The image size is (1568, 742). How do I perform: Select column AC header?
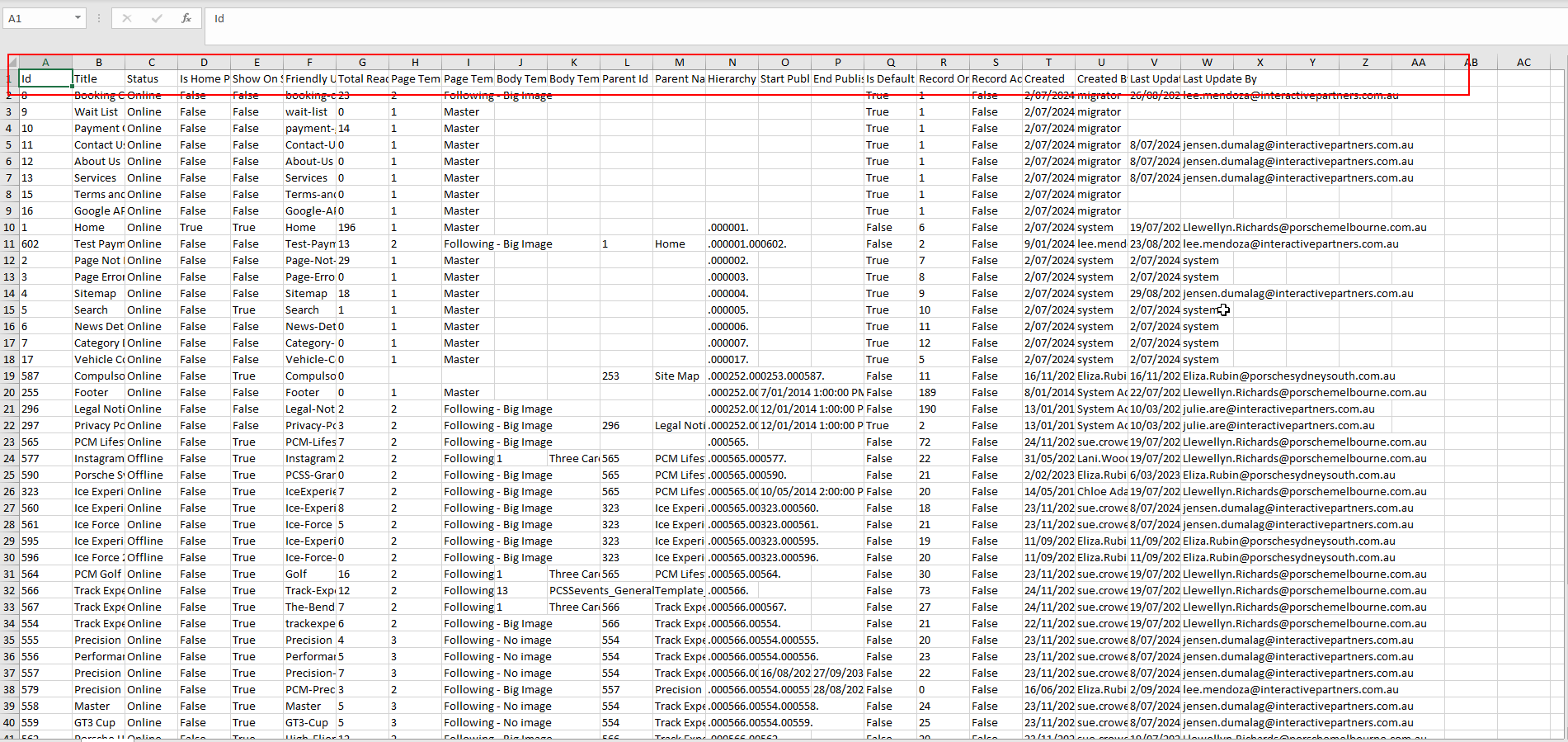[1523, 62]
